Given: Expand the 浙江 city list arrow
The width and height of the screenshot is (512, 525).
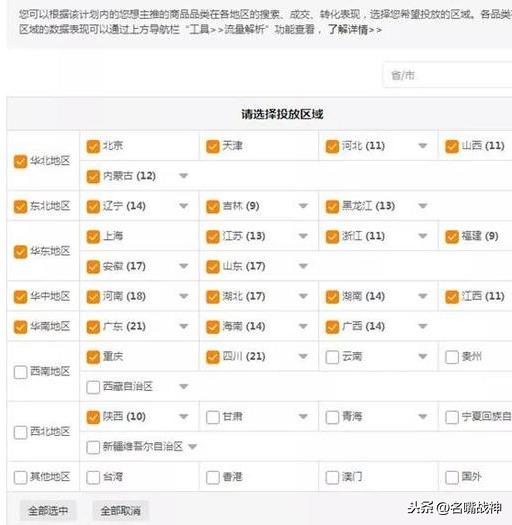Looking at the screenshot, I should pos(423,236).
